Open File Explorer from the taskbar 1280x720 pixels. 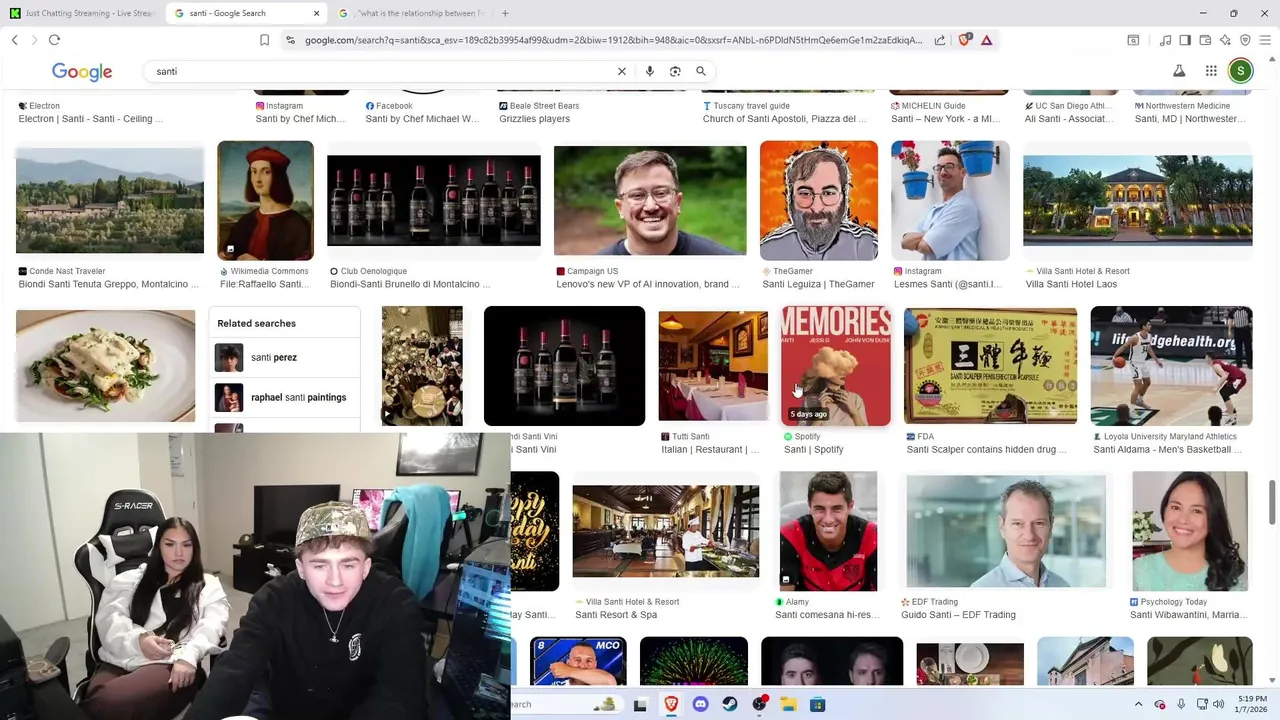788,704
